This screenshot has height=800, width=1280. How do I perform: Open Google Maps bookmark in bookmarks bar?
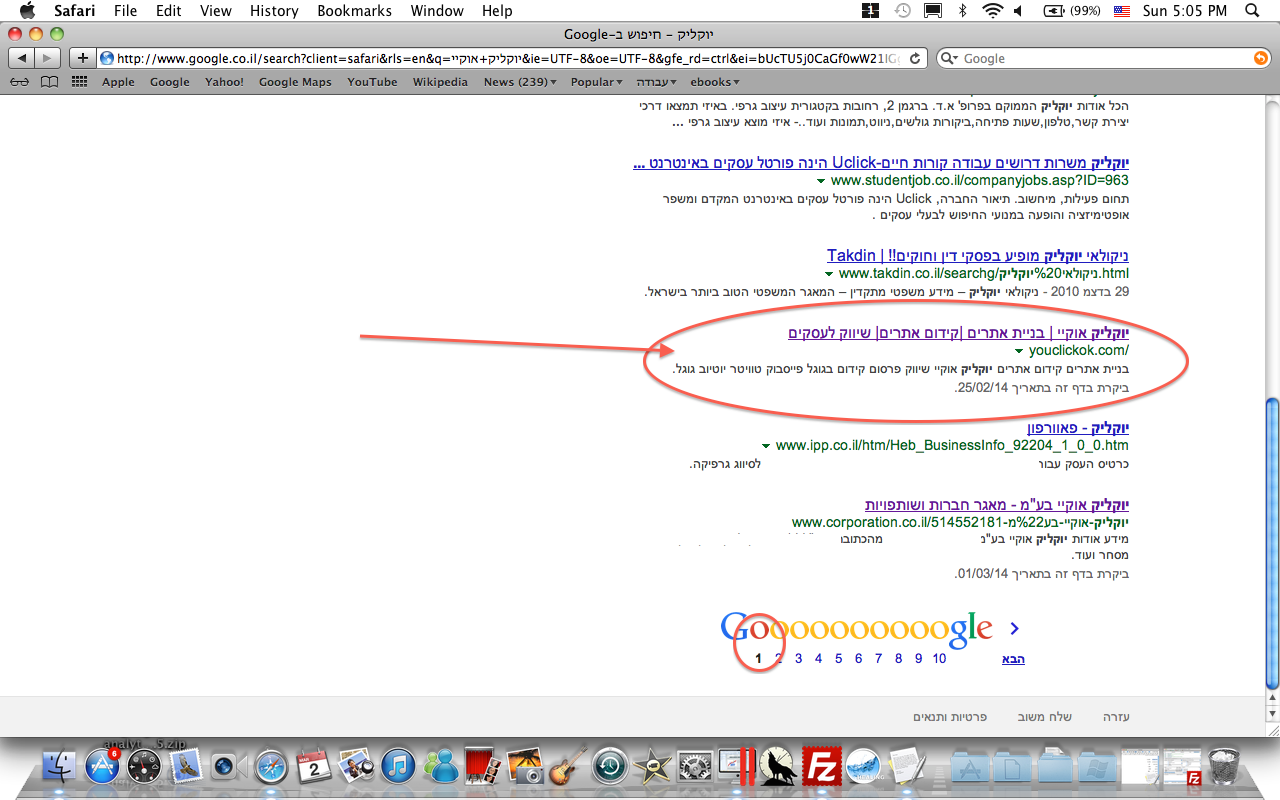click(295, 82)
